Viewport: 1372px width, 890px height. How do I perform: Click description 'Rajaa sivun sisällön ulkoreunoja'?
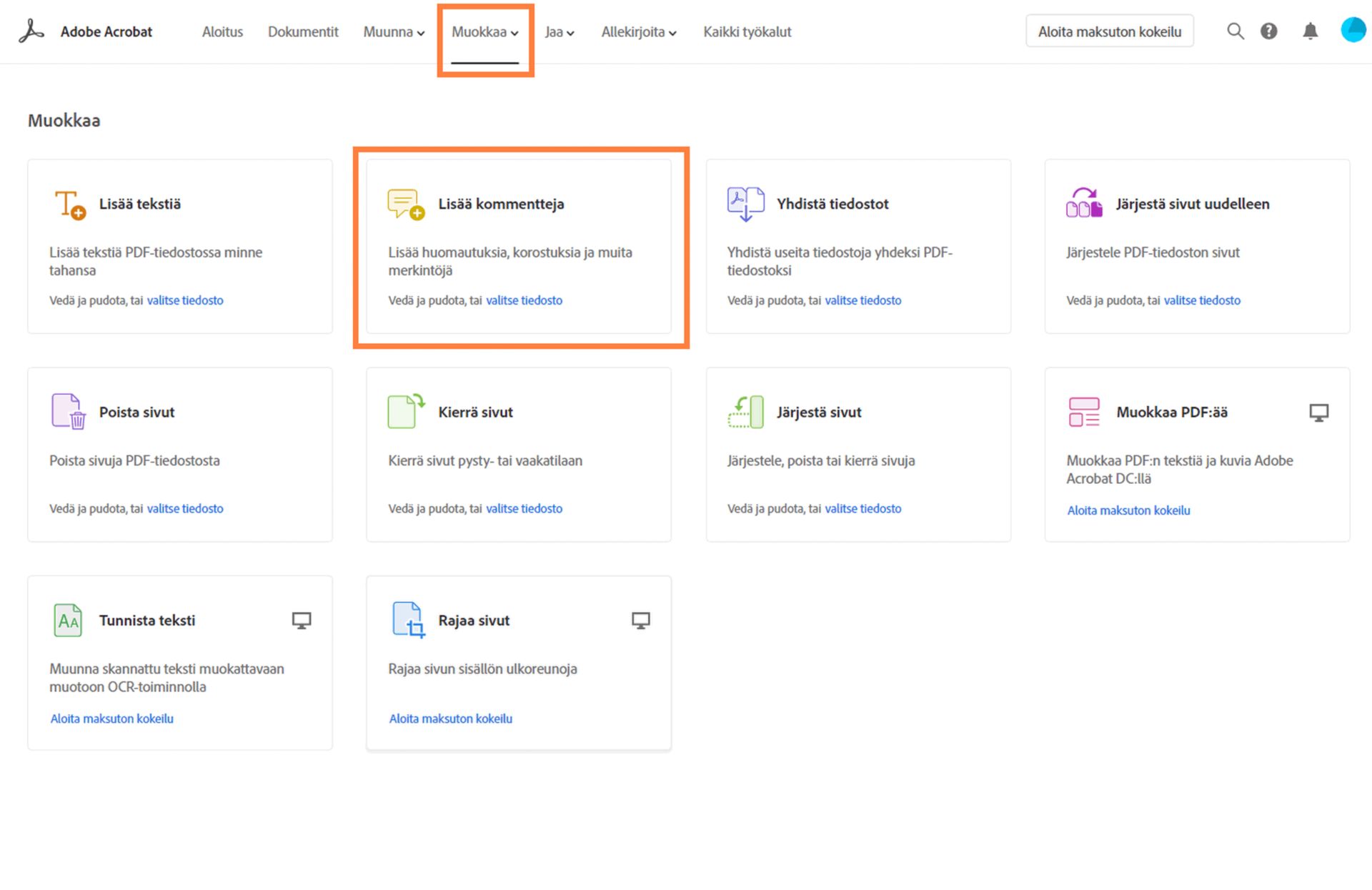pos(482,669)
